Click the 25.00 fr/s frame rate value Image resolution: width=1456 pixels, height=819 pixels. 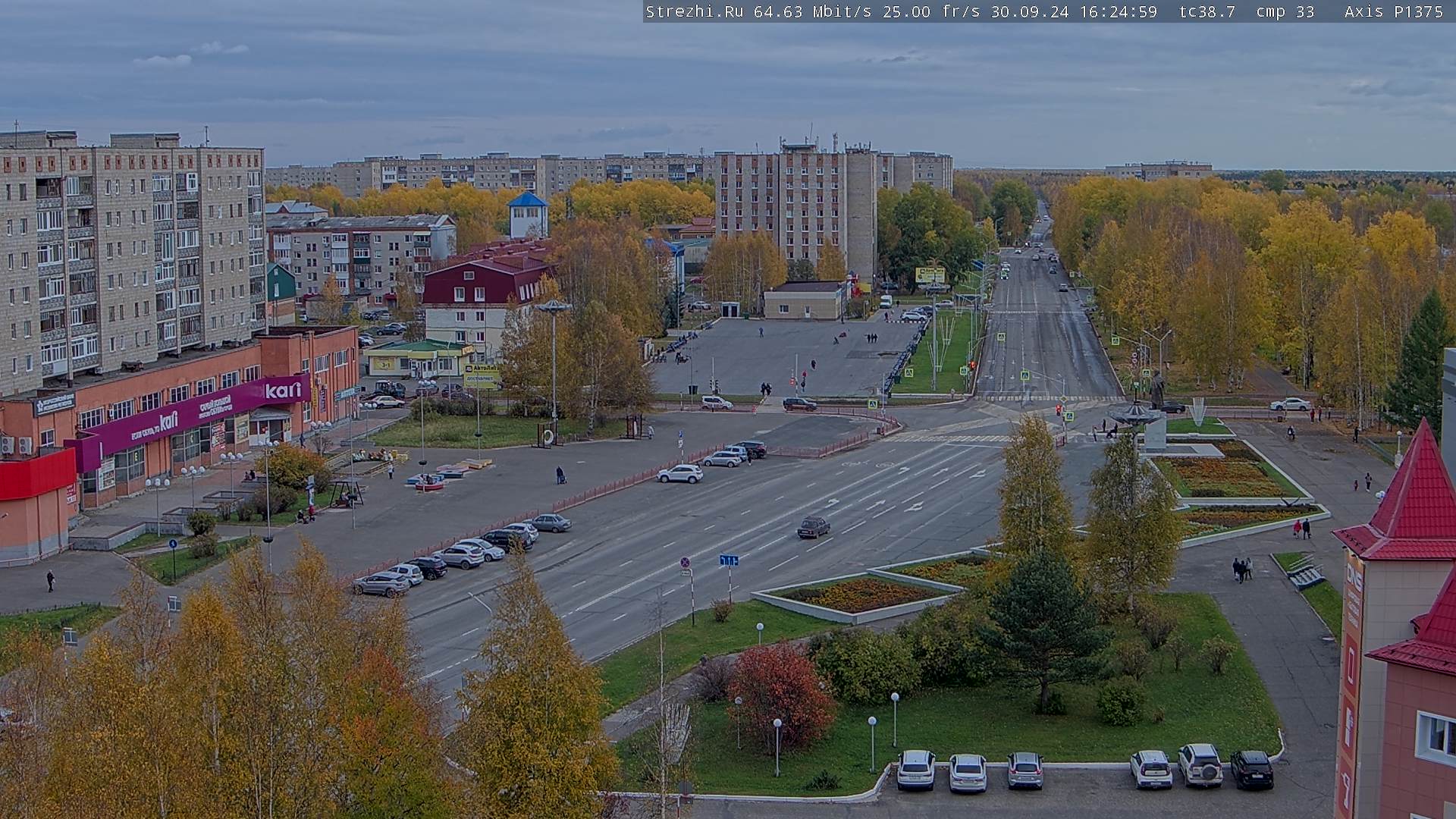[x=931, y=11]
